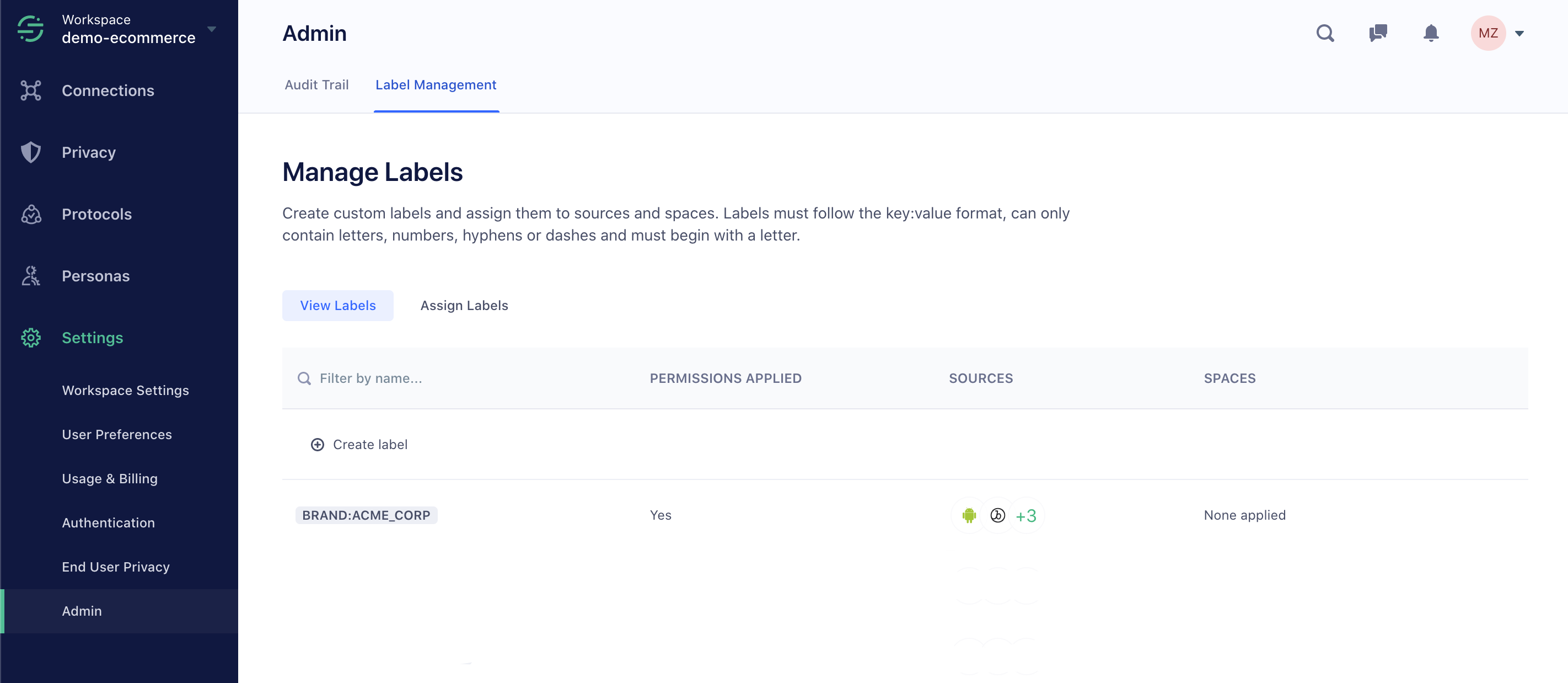Go to Usage & Billing settings
1568x683 pixels.
[x=110, y=478]
